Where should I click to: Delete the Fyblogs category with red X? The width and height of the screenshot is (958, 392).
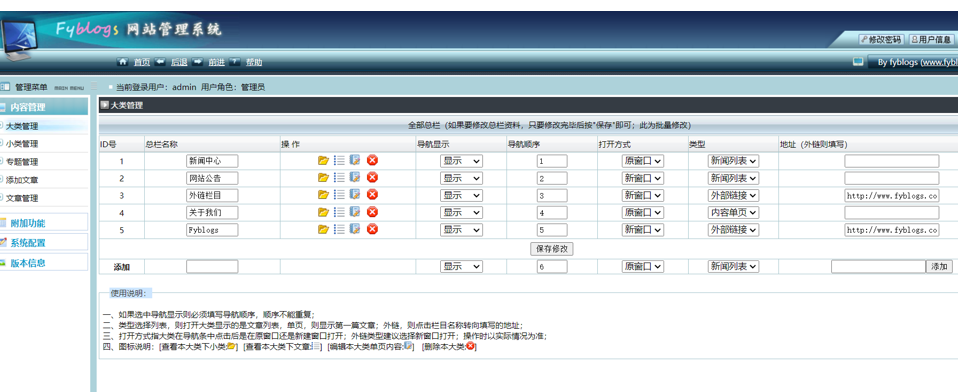point(372,230)
